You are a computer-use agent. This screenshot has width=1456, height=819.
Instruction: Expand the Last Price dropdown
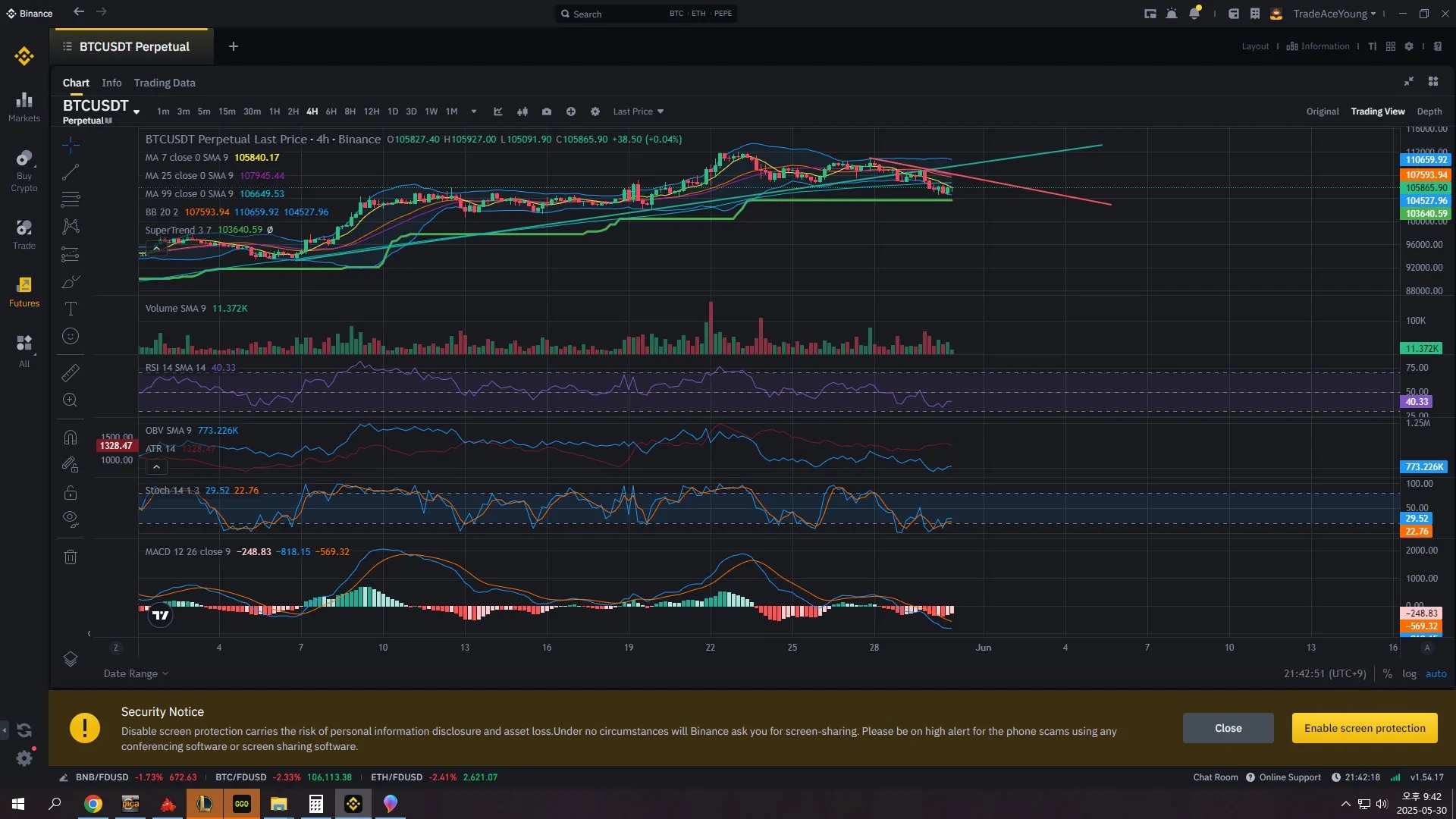click(639, 111)
